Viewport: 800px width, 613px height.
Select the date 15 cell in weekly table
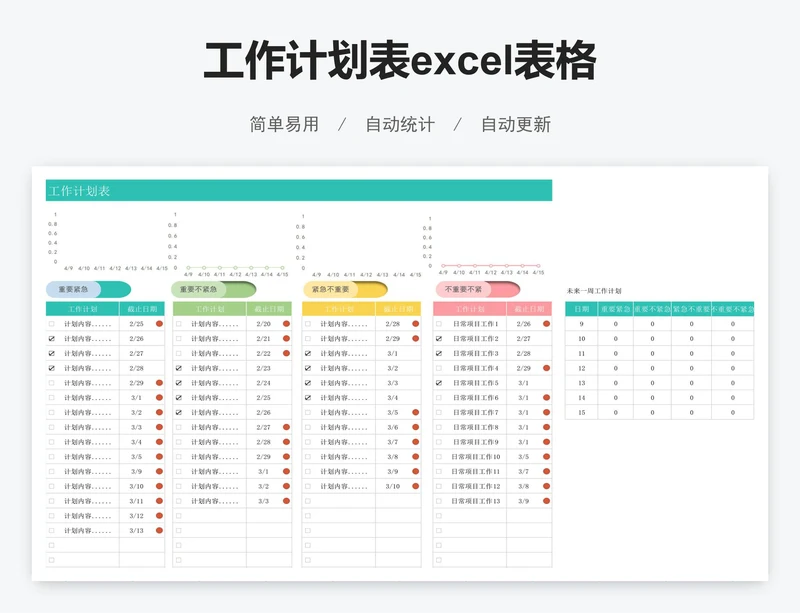(x=581, y=412)
